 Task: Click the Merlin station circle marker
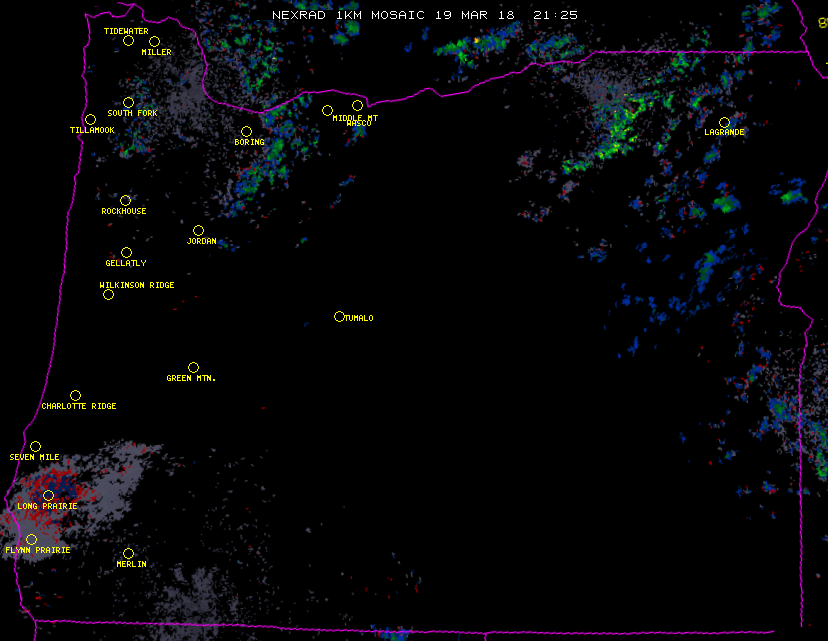click(128, 553)
